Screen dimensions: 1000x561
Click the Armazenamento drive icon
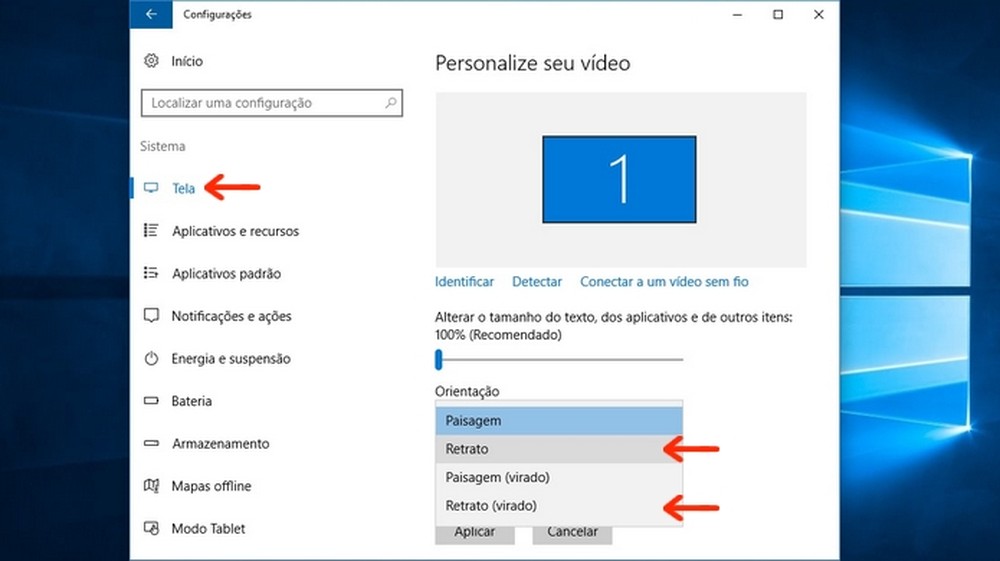click(x=151, y=443)
